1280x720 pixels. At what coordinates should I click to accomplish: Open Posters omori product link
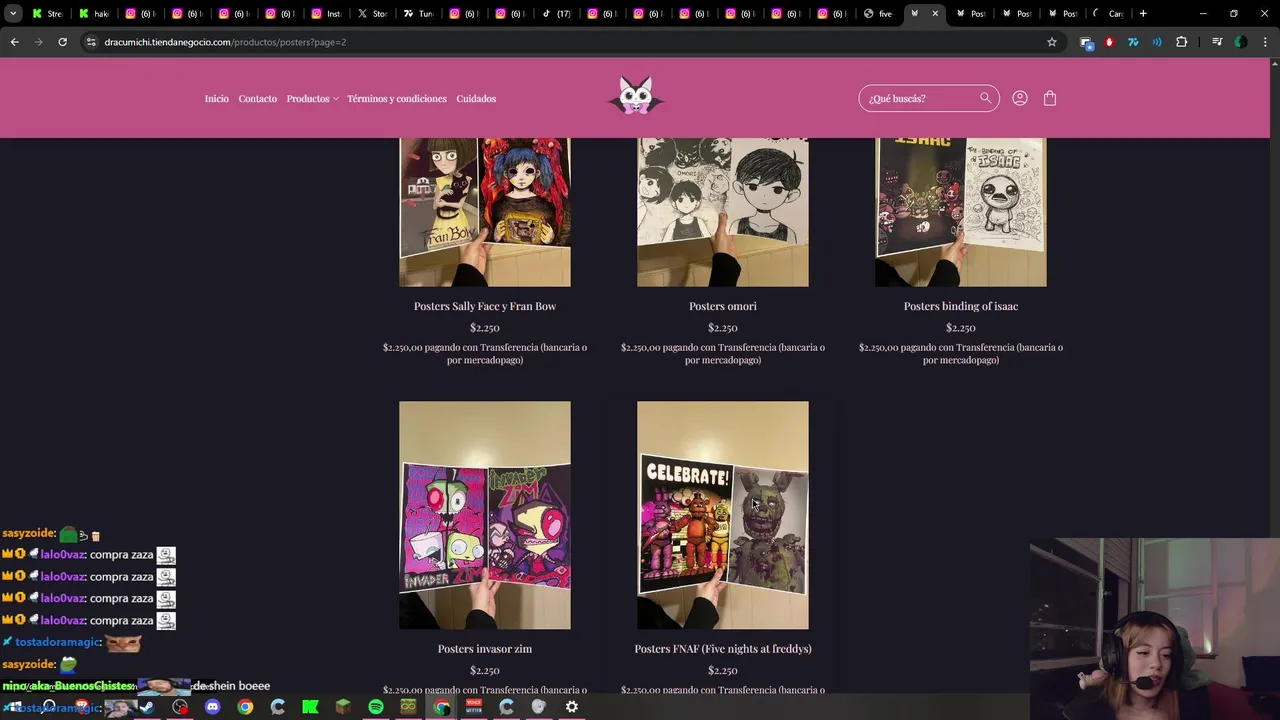click(723, 306)
